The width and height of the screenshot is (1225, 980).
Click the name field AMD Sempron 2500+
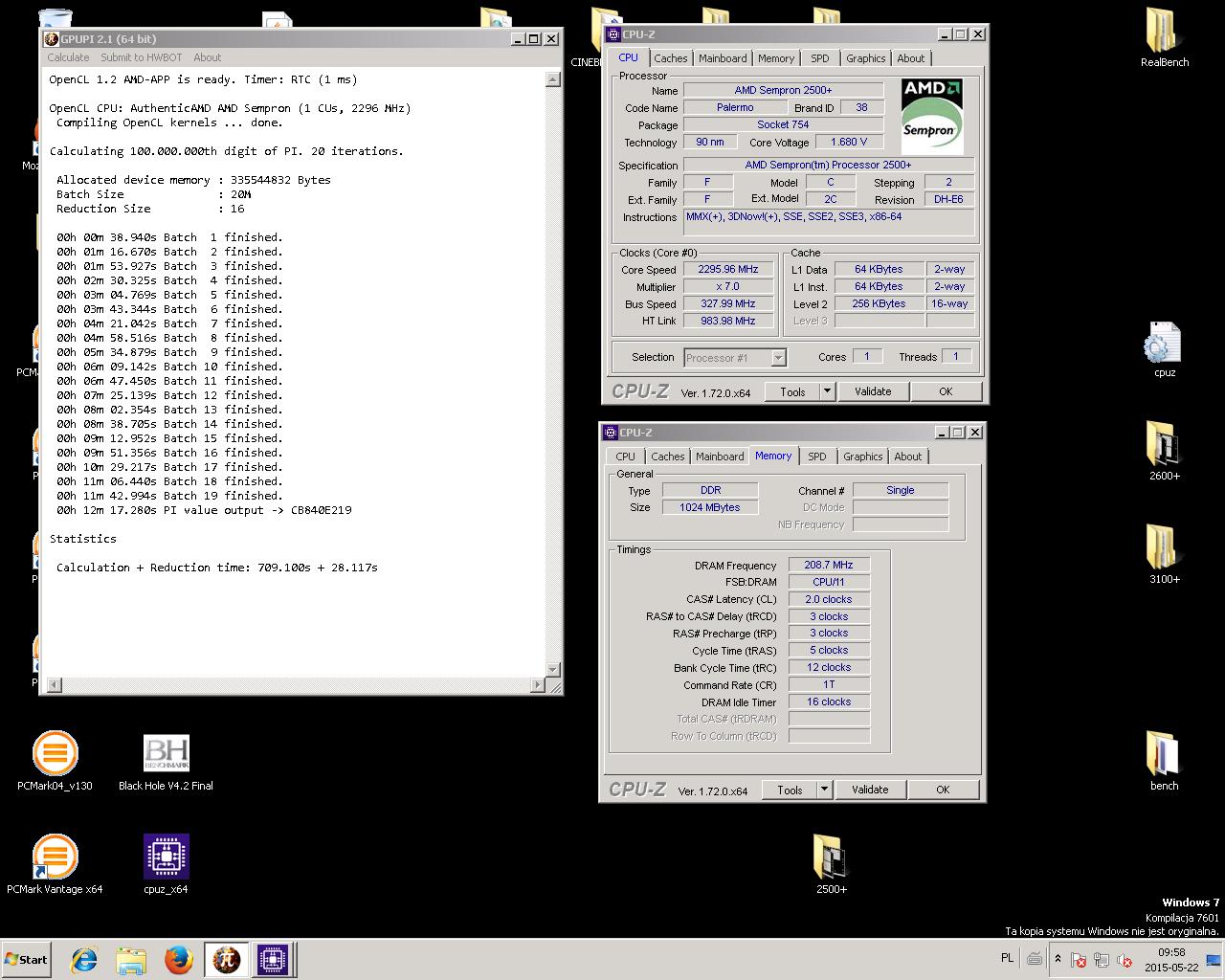coord(783,90)
